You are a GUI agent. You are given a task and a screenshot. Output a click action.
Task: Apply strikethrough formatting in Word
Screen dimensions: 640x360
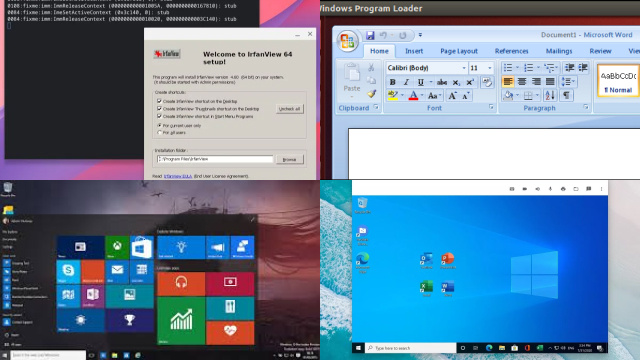[442, 82]
